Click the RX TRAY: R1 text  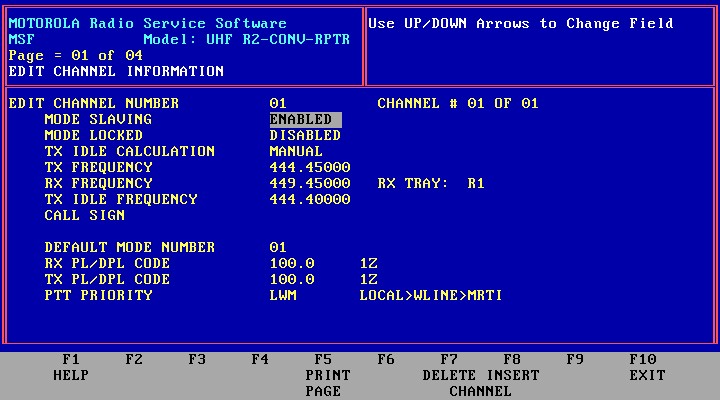[x=431, y=183]
